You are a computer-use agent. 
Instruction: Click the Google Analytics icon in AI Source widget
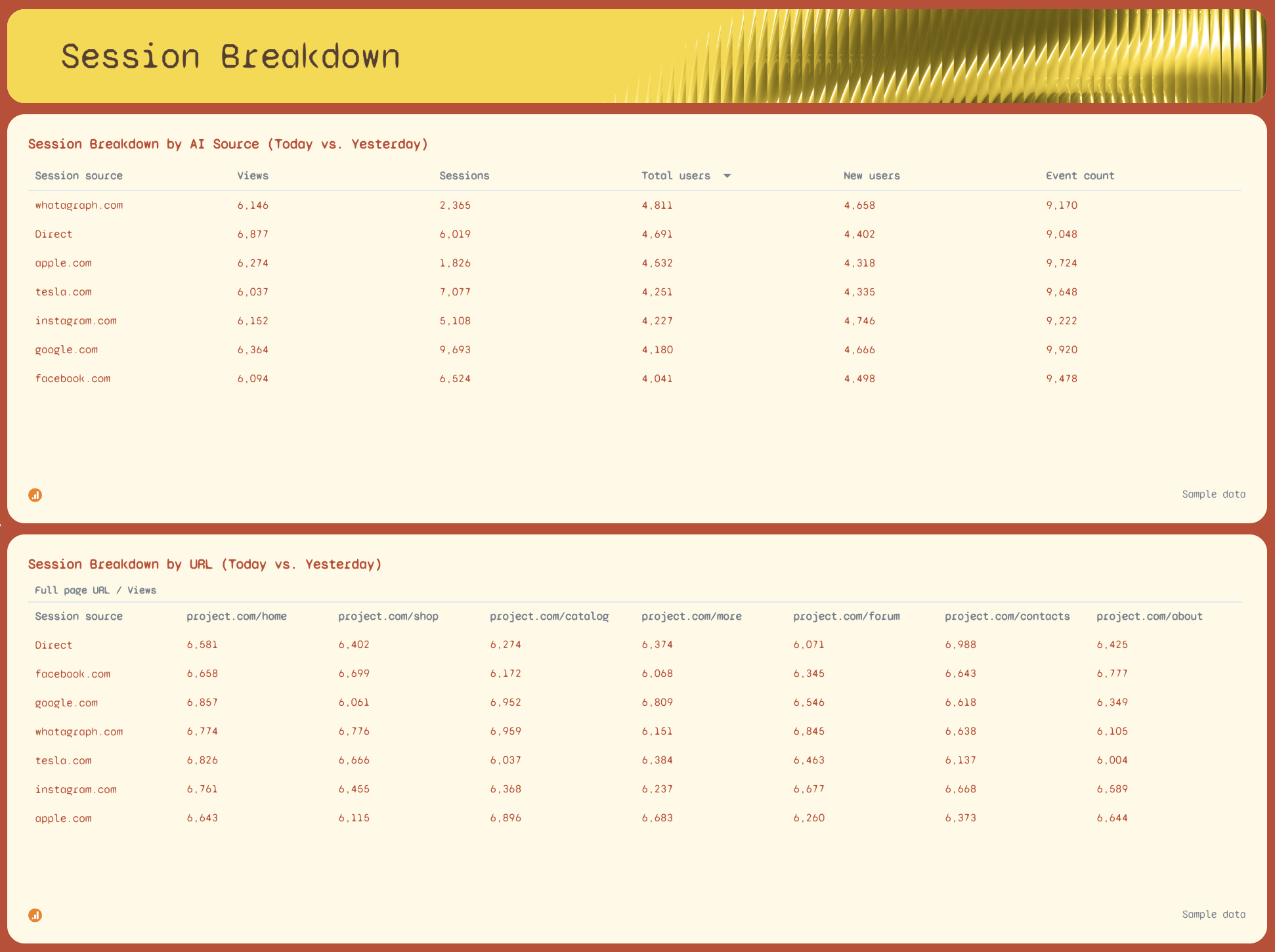coord(35,494)
